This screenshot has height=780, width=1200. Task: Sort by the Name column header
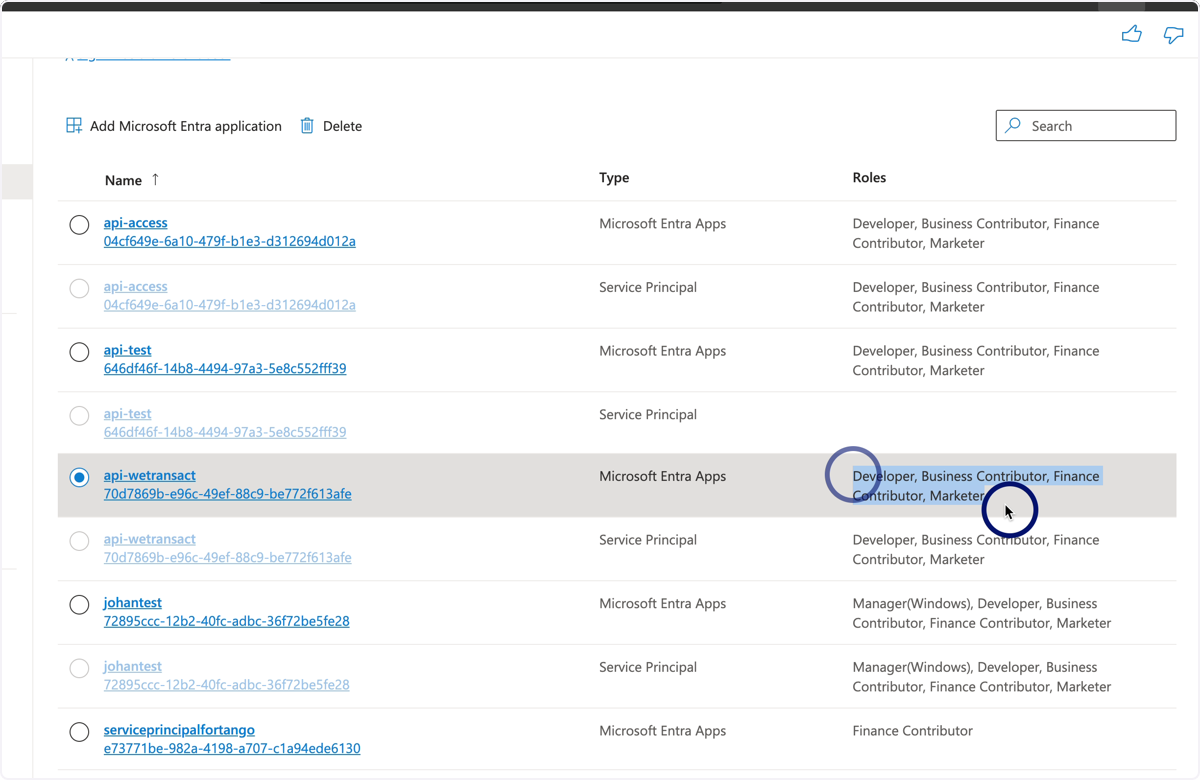[x=123, y=180]
